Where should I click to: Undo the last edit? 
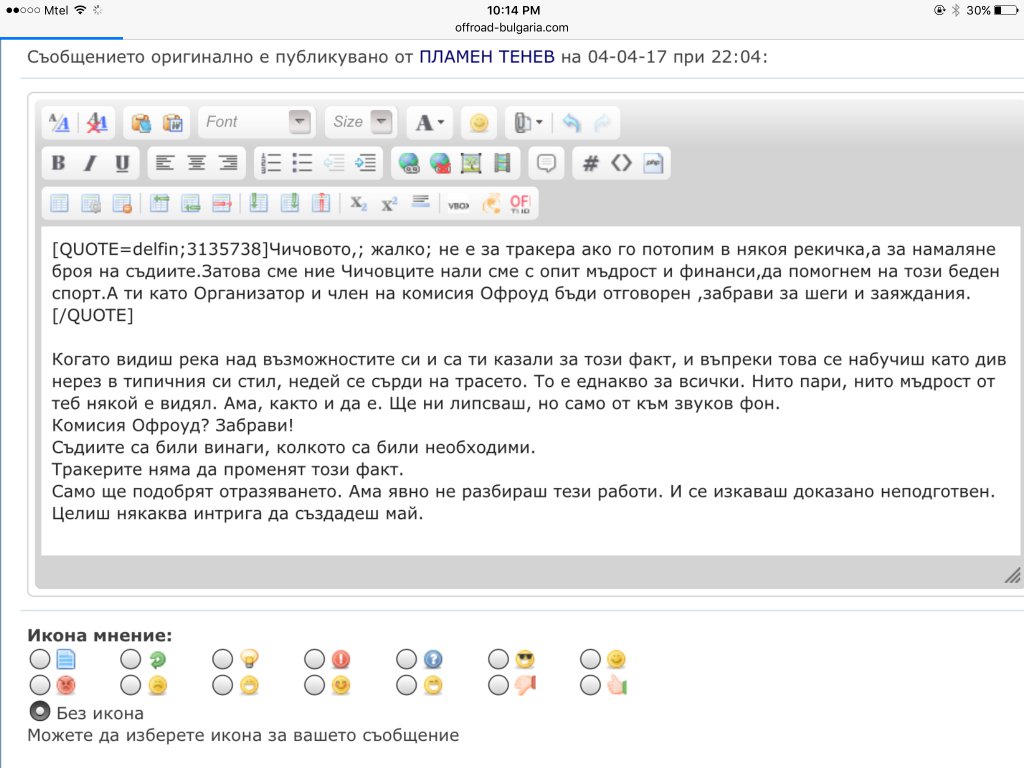[x=571, y=122]
